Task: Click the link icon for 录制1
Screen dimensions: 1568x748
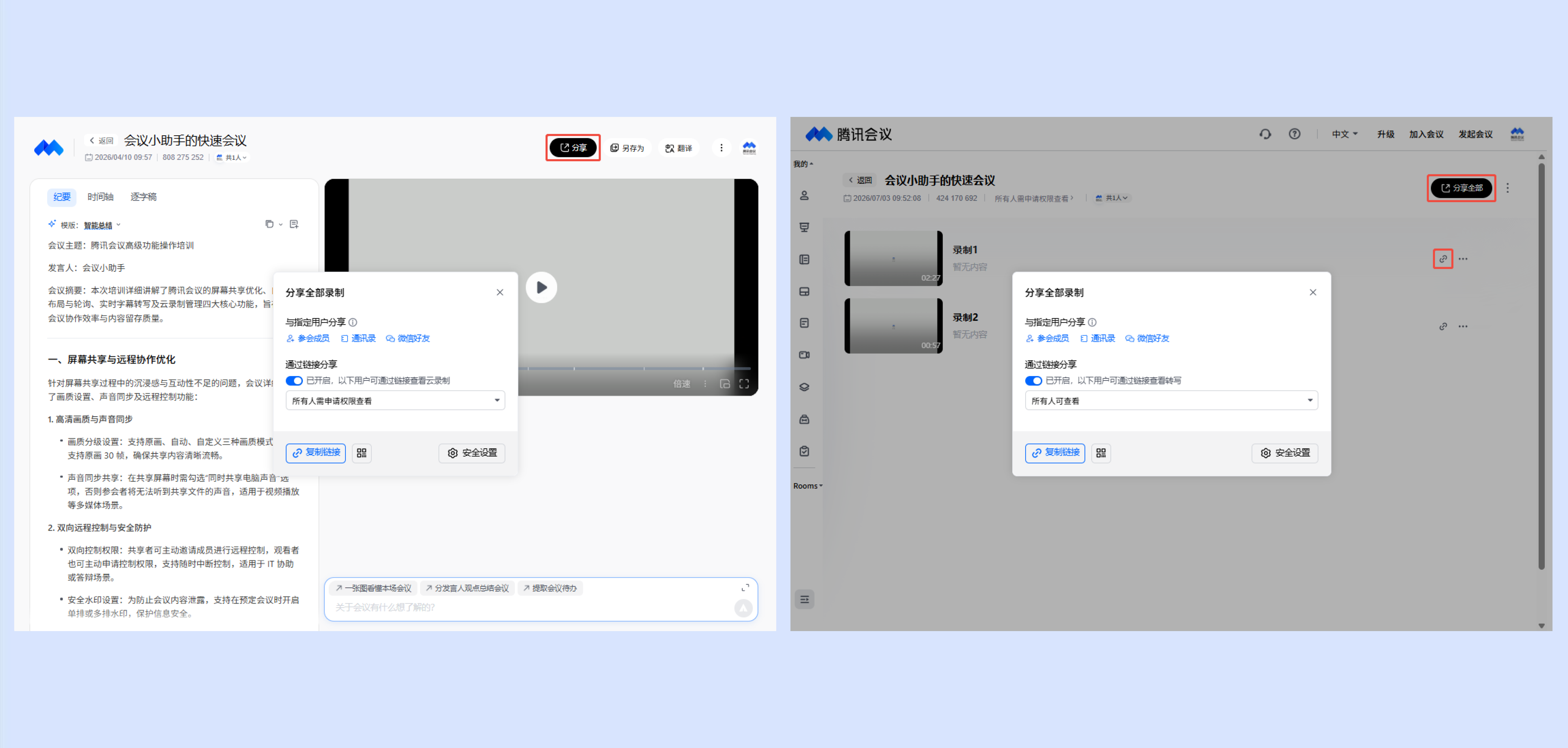Action: 1443,259
